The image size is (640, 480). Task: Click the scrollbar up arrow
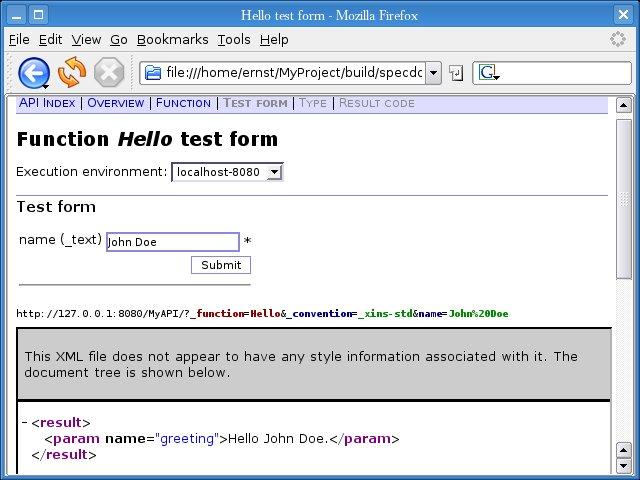pos(624,105)
